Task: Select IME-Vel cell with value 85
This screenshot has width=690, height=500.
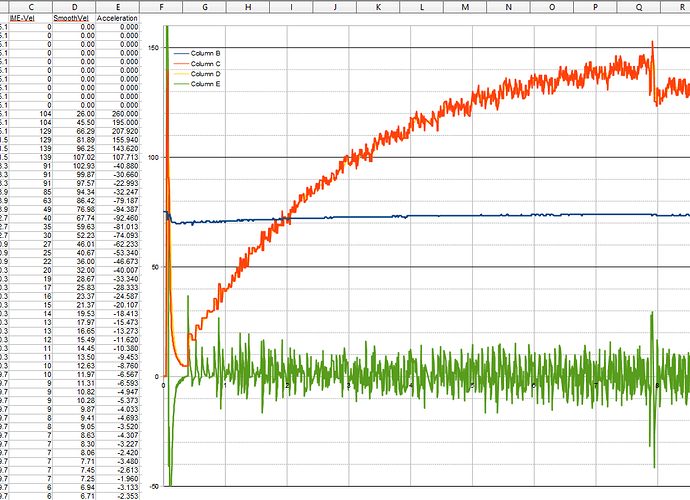Action: 31,192
